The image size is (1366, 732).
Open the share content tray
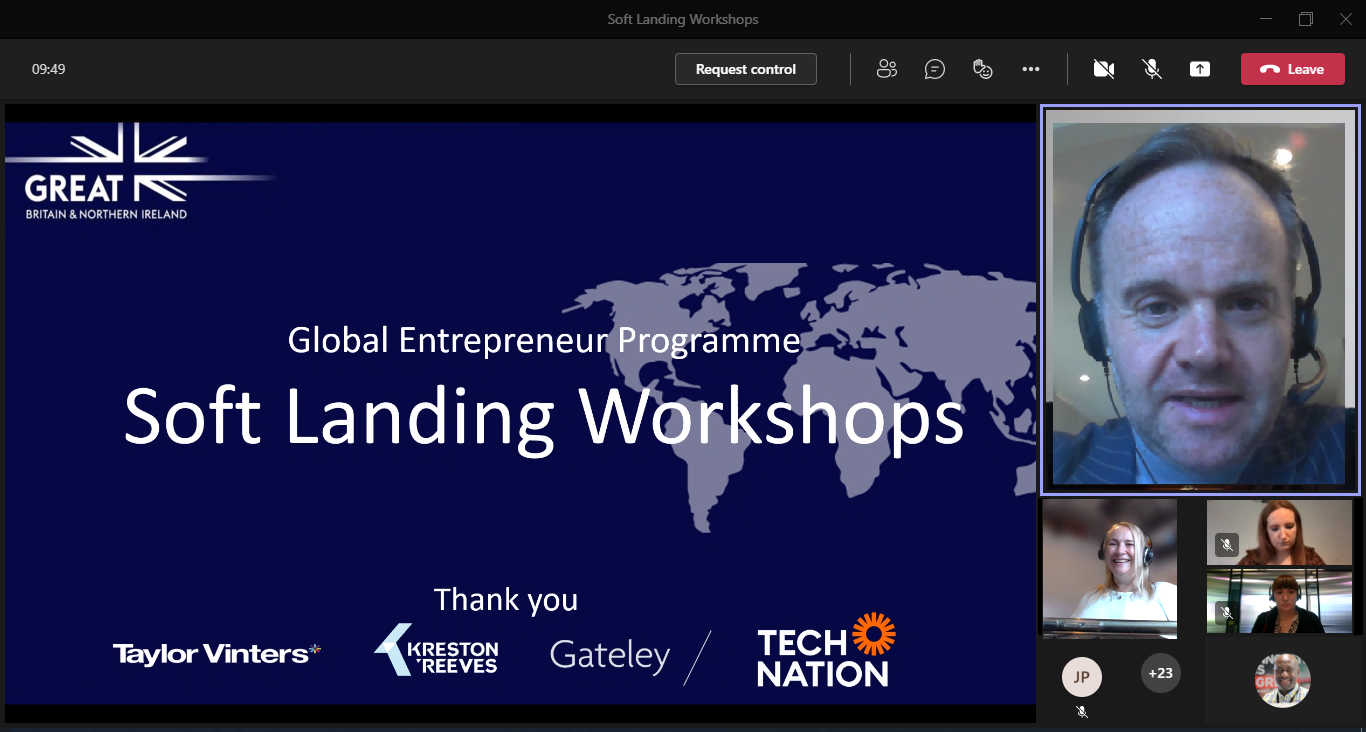pos(1200,69)
